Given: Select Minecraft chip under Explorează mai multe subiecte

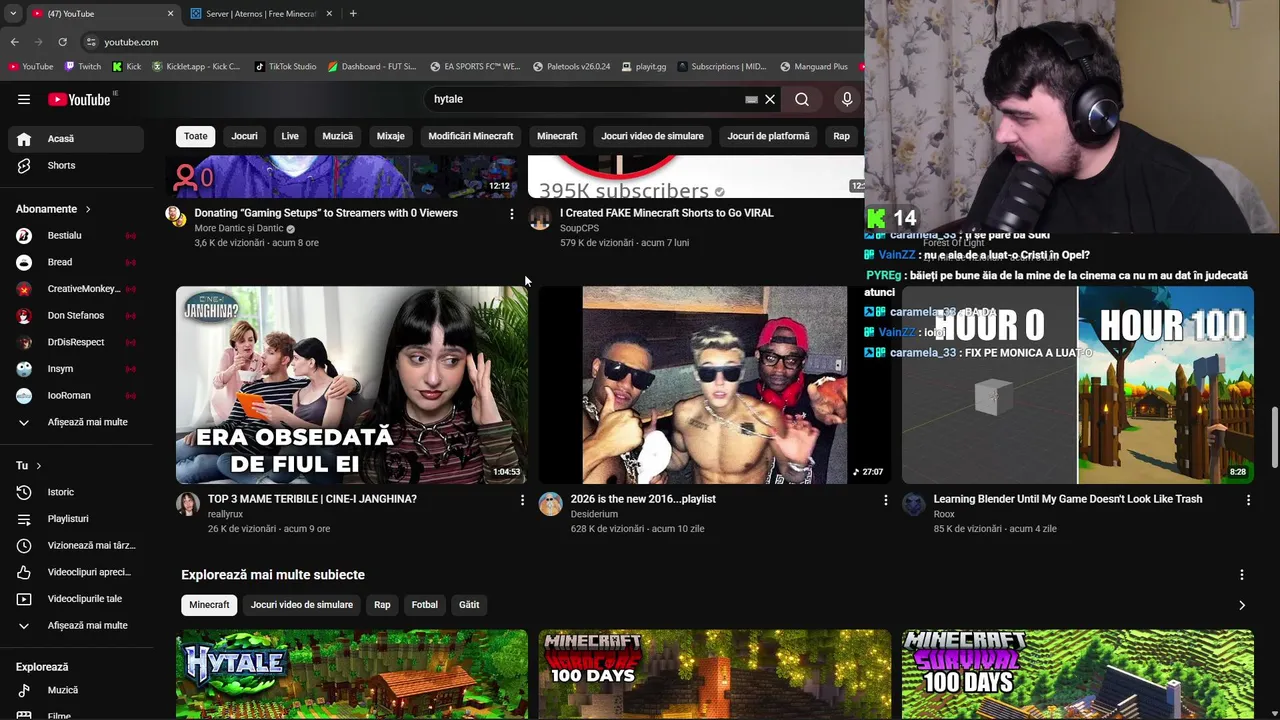Looking at the screenshot, I should (x=209, y=605).
